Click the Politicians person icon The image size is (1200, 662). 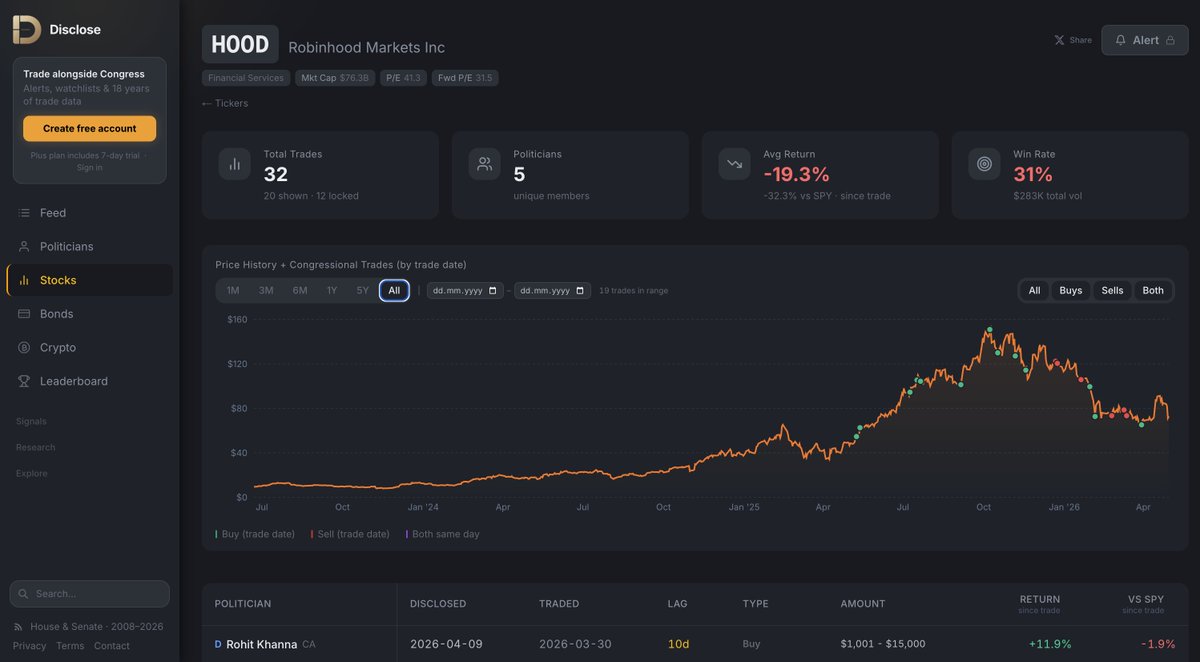[24, 246]
